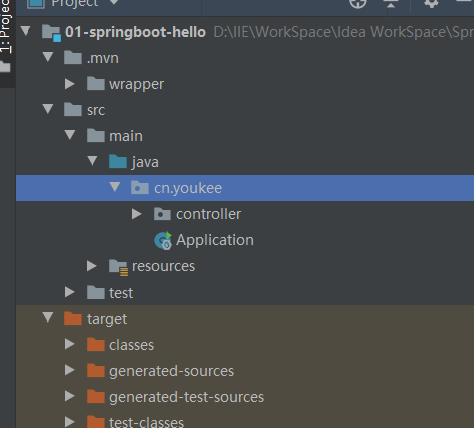Open the Project view dropdown arrow
Screen dimensions: 474x428
click(114, 3)
